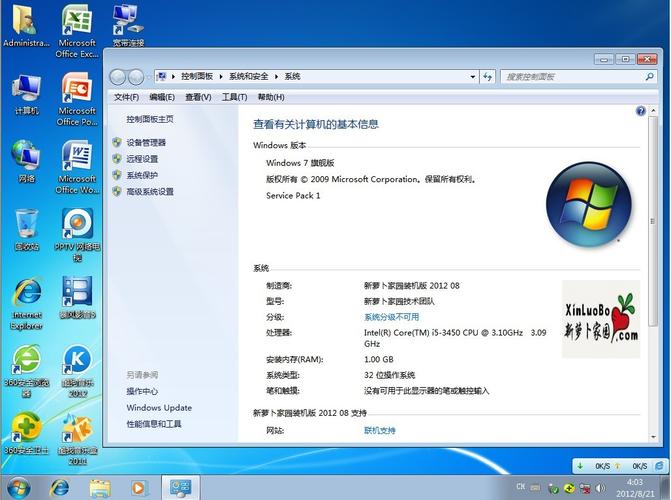The height and width of the screenshot is (500, 671).
Task: Click the scrollbar up arrow
Action: point(653,110)
